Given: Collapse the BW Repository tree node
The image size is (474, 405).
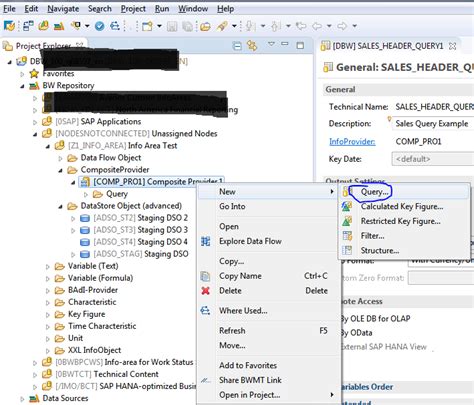Looking at the screenshot, I should pos(22,86).
